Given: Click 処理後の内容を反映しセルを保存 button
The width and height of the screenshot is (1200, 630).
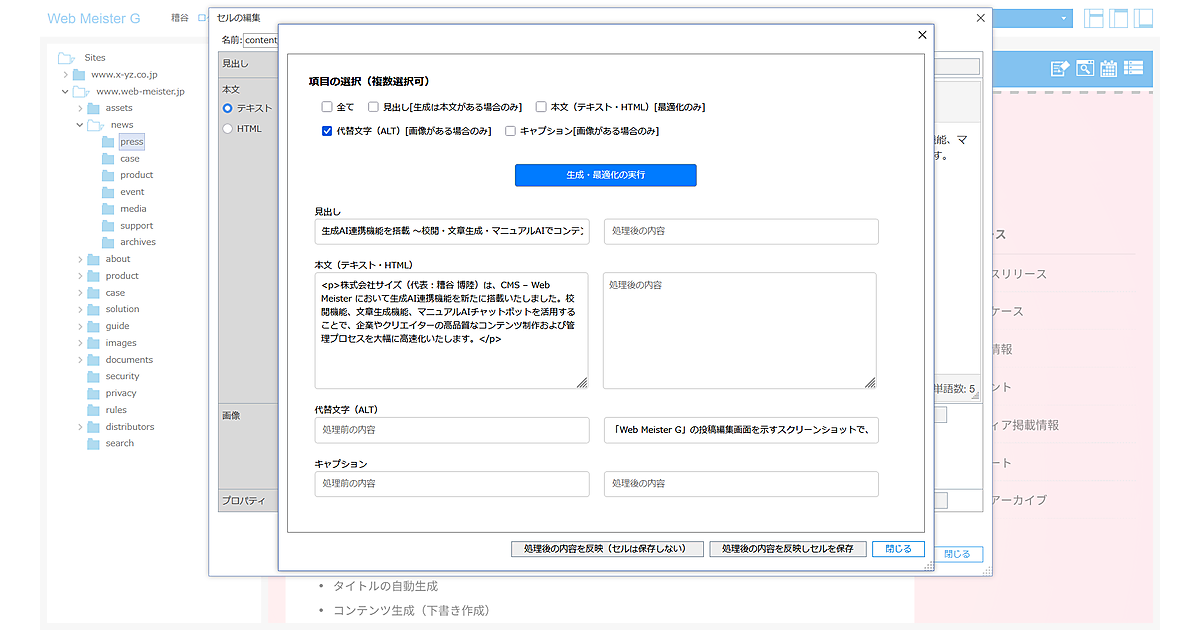Looking at the screenshot, I should pos(787,549).
